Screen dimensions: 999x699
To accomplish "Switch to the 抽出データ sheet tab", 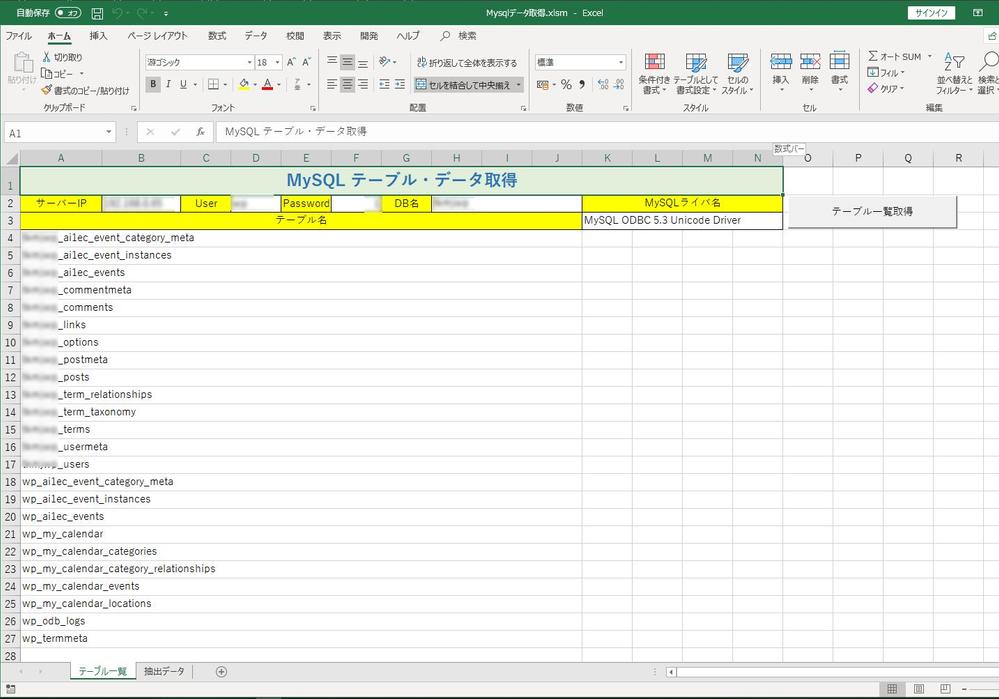I will 164,672.
